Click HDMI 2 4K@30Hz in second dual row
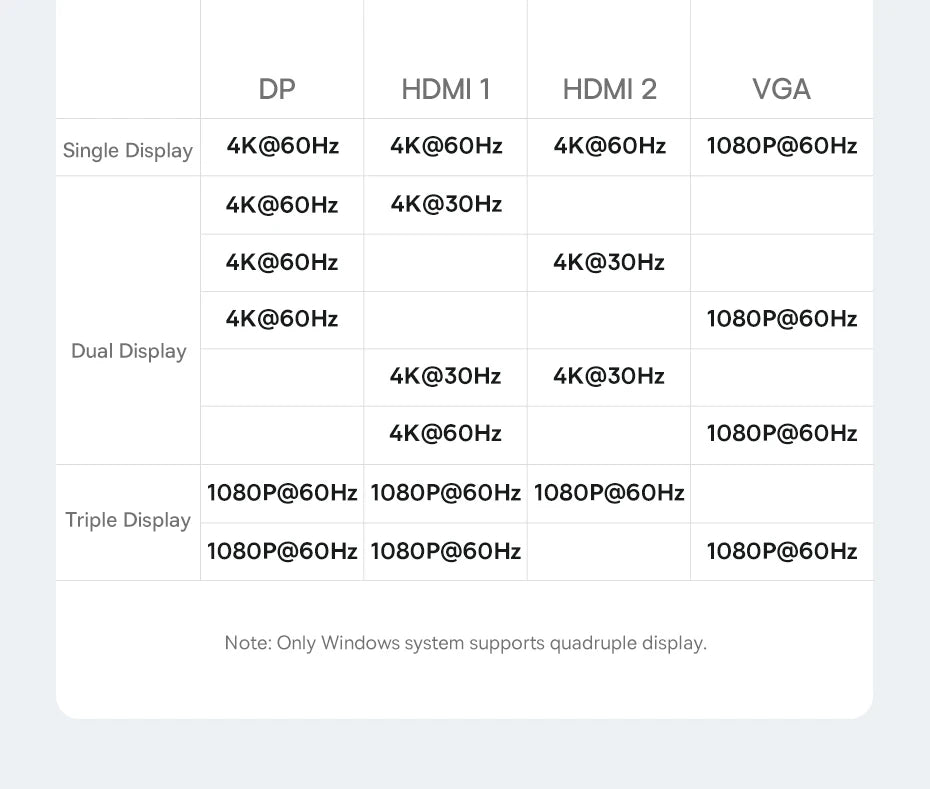The image size is (930, 789). tap(609, 262)
